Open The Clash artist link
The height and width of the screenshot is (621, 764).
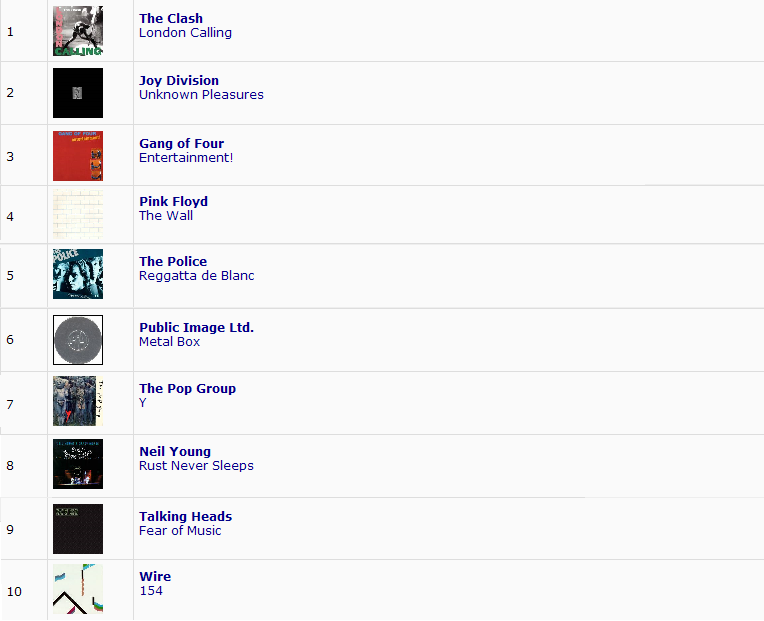coord(171,19)
